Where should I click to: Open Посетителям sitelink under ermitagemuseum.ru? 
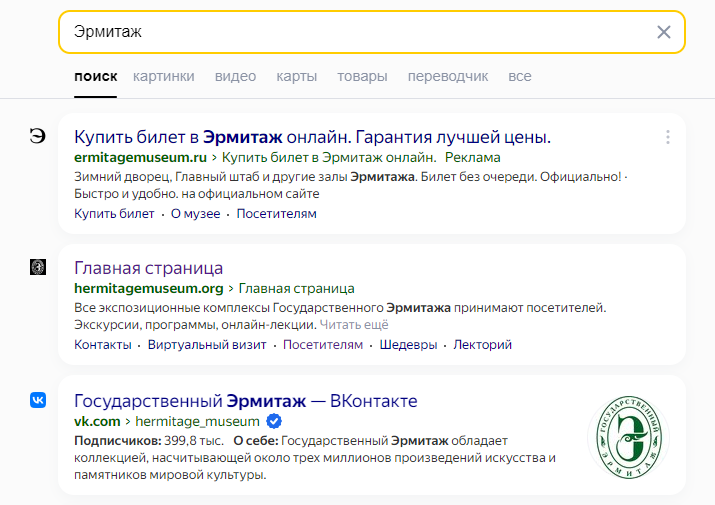coord(276,213)
